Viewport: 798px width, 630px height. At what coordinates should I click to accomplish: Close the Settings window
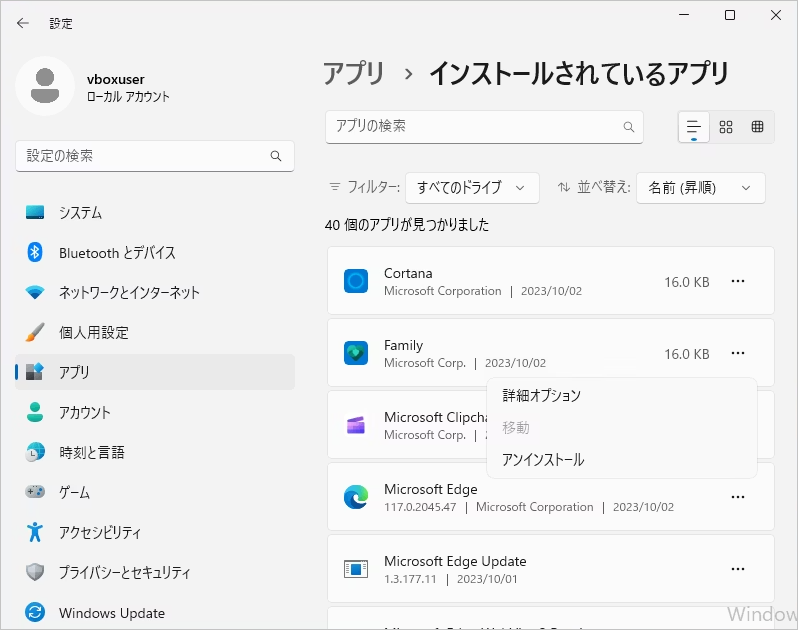776,15
